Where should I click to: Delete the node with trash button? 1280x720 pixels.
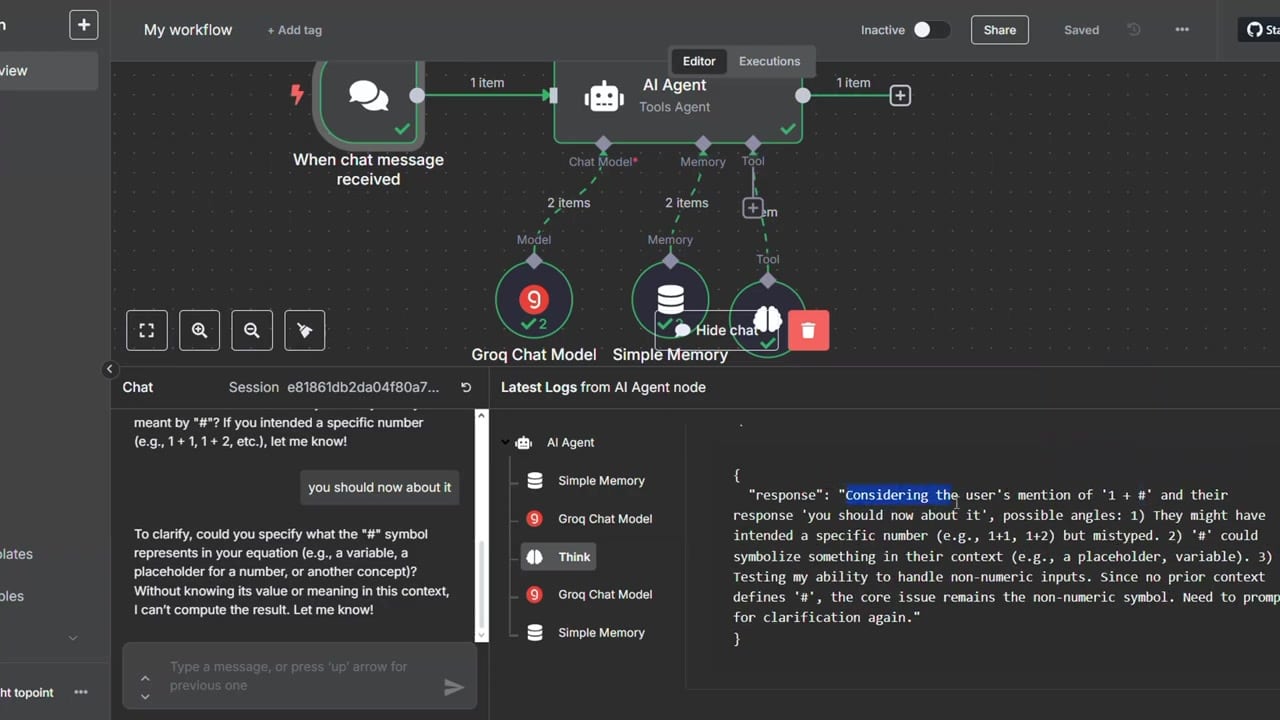click(808, 330)
